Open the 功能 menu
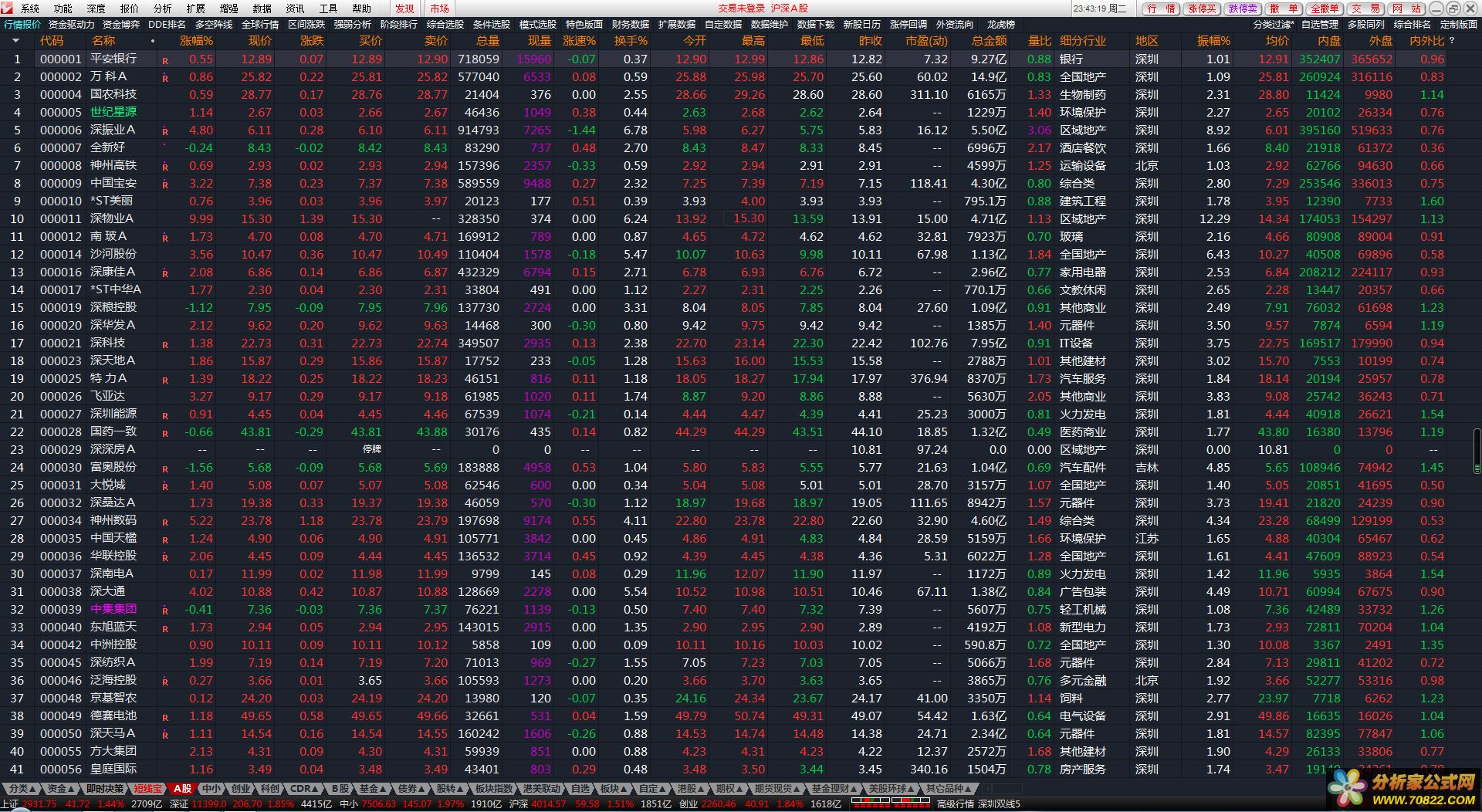1482x812 pixels. coord(63,8)
